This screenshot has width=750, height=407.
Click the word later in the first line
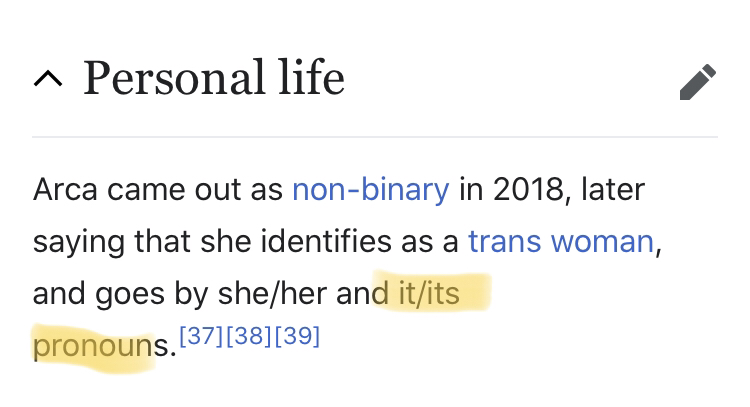click(x=612, y=189)
